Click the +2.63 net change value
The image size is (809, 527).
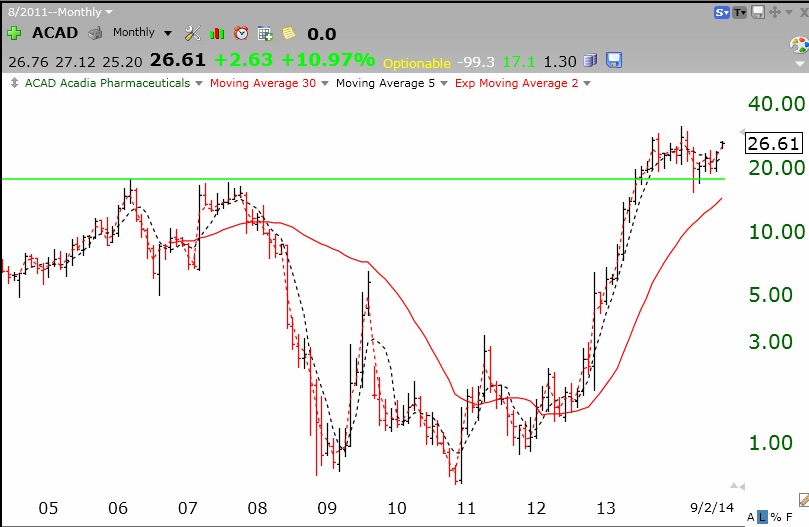[243, 60]
